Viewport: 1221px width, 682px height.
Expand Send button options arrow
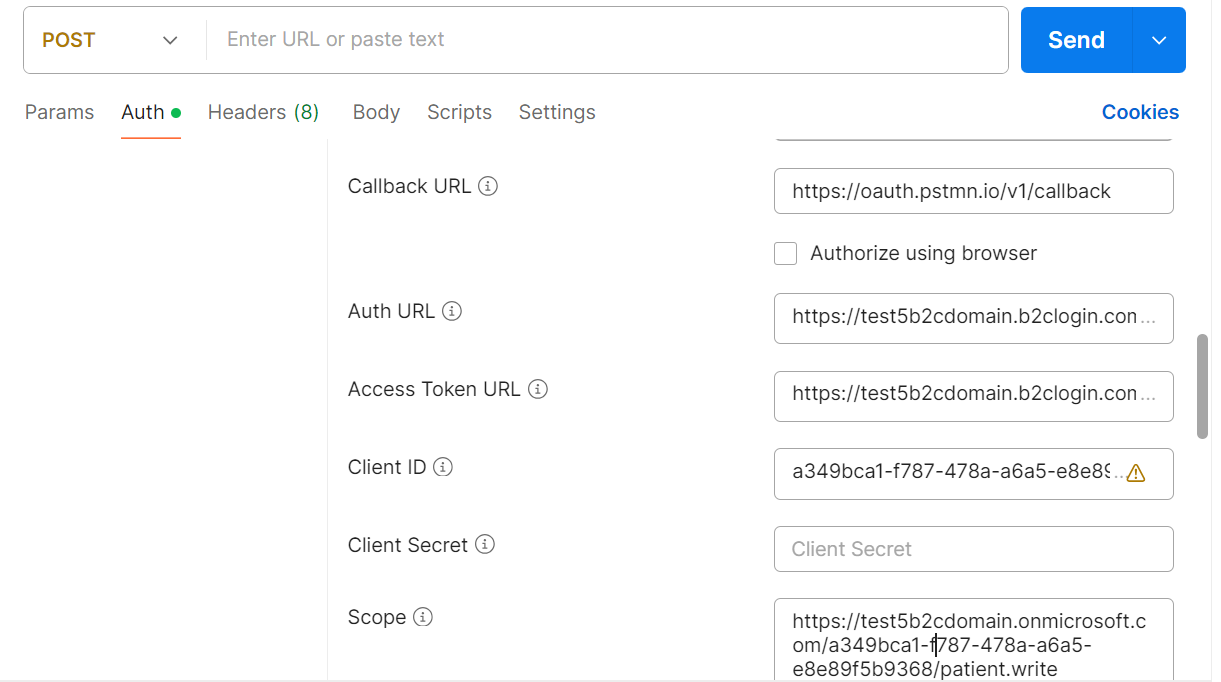pos(1159,40)
